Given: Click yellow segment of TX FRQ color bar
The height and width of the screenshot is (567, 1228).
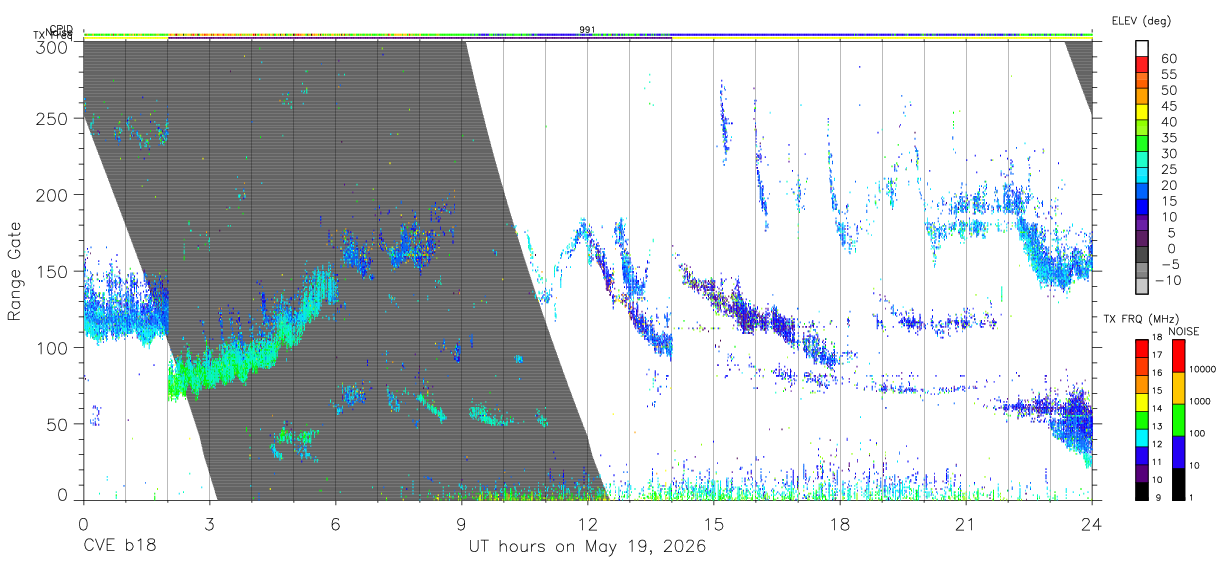Looking at the screenshot, I should click(x=1142, y=402).
